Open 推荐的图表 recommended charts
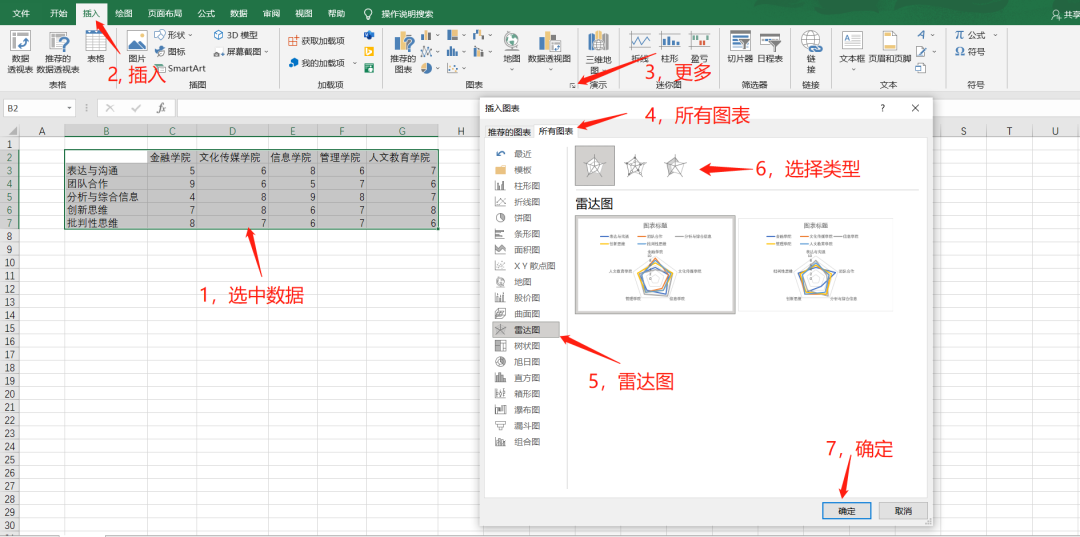The width and height of the screenshot is (1080, 537). [402, 52]
